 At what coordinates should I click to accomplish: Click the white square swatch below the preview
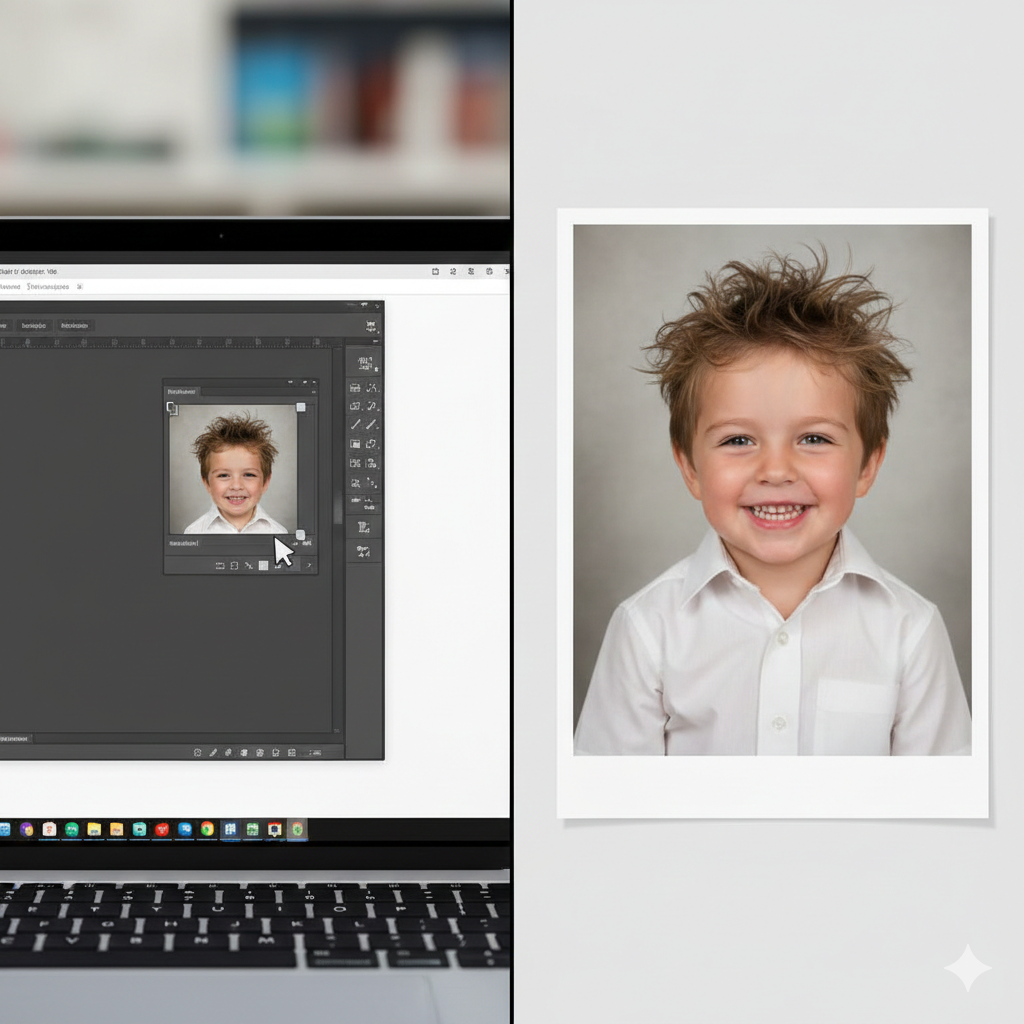coord(263,565)
